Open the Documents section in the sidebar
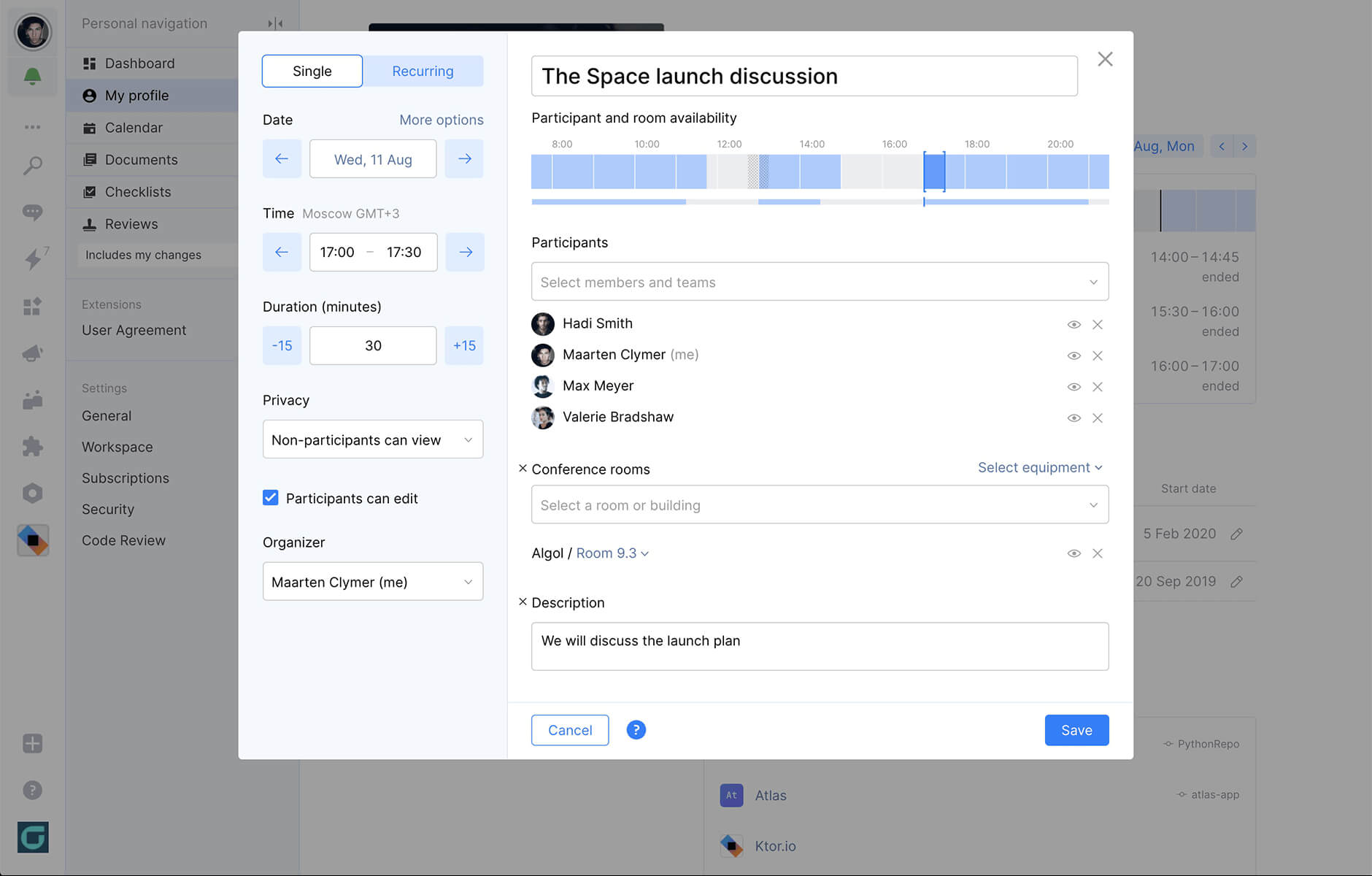This screenshot has height=876, width=1372. click(142, 159)
